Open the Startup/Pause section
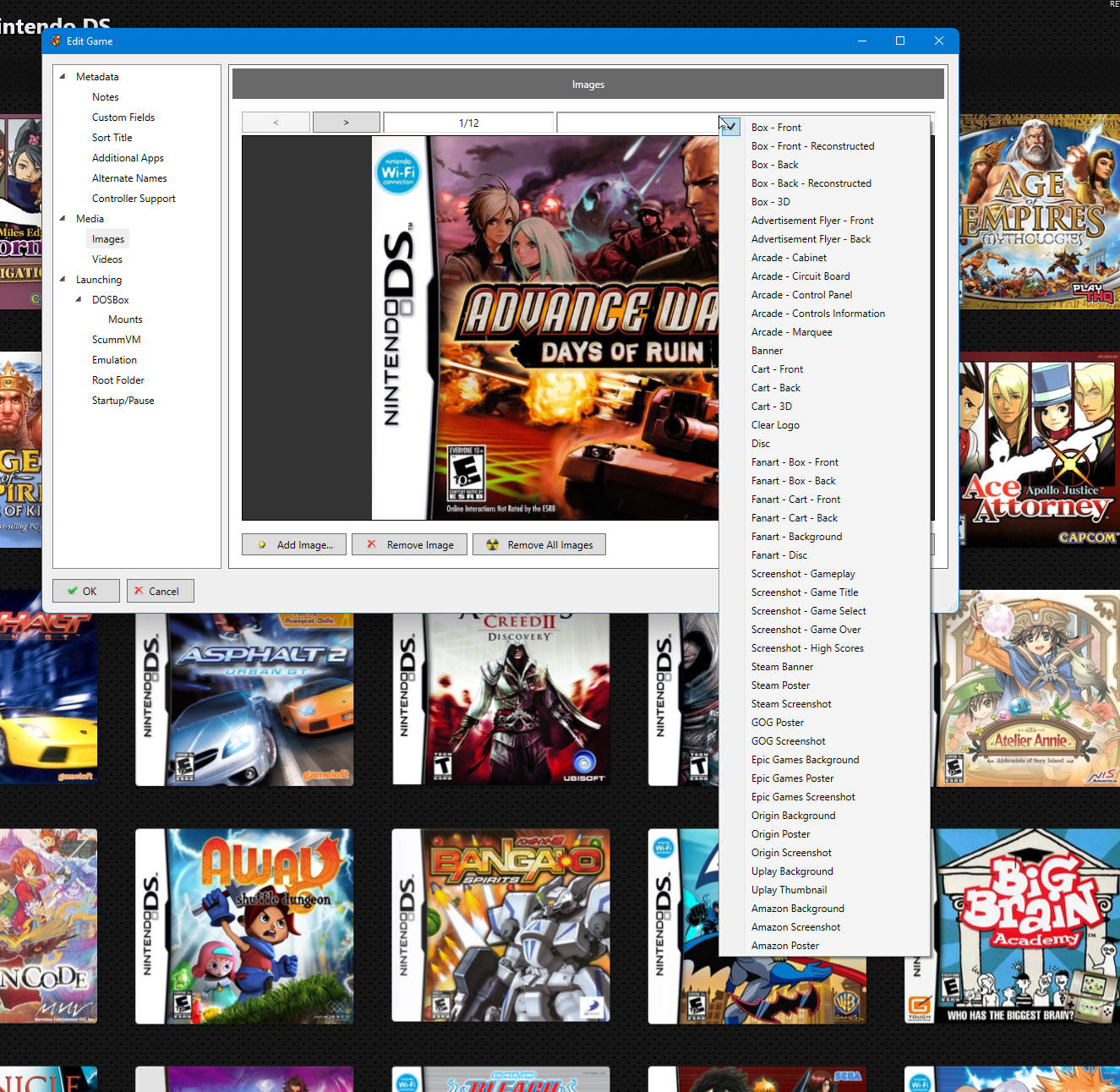The height and width of the screenshot is (1092, 1120). point(123,401)
